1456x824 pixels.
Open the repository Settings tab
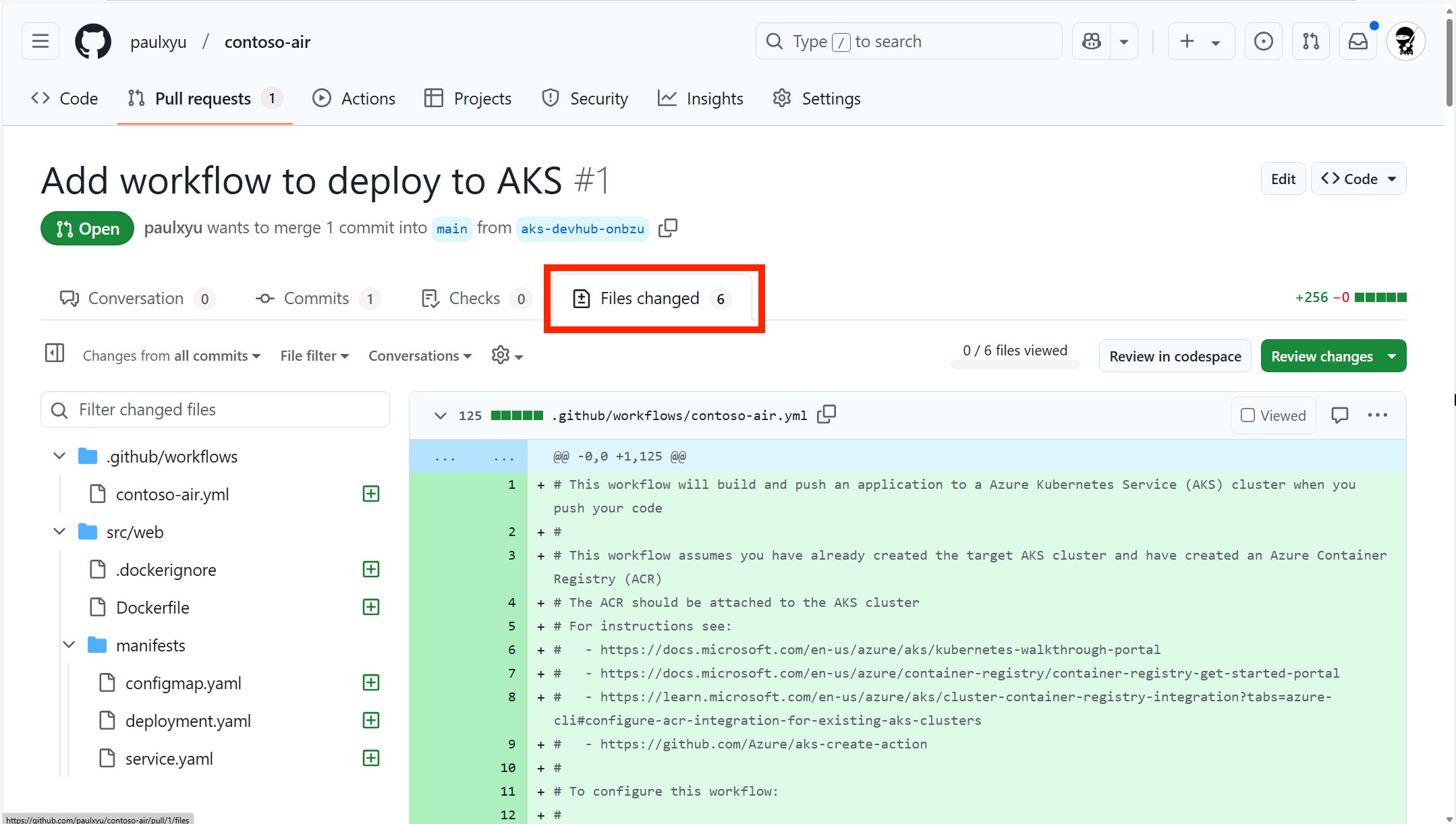817,98
